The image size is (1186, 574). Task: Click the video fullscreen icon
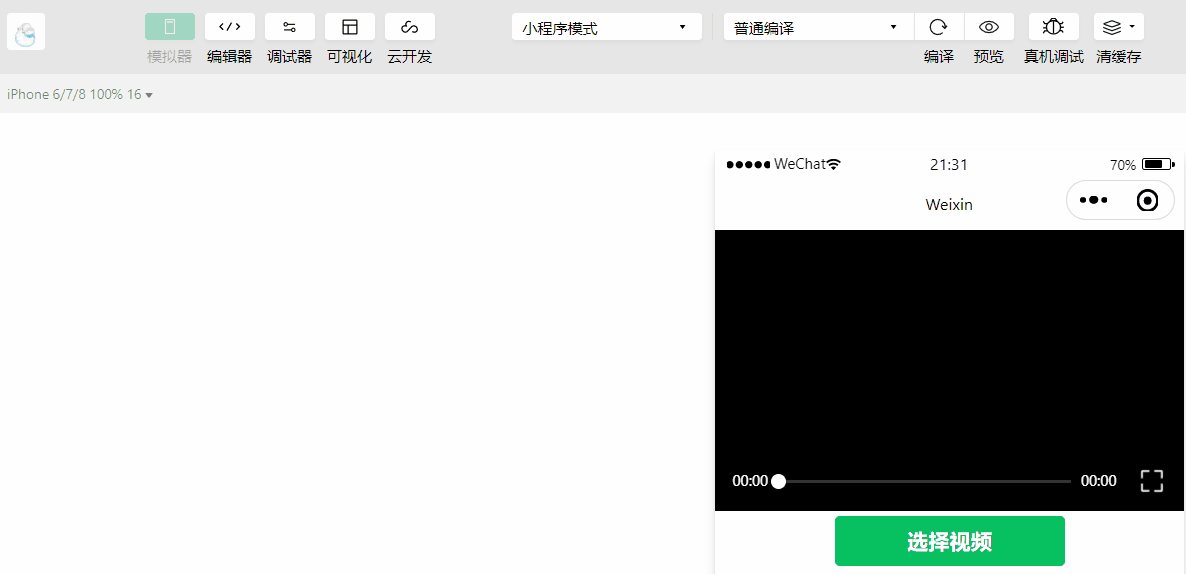tap(1151, 480)
